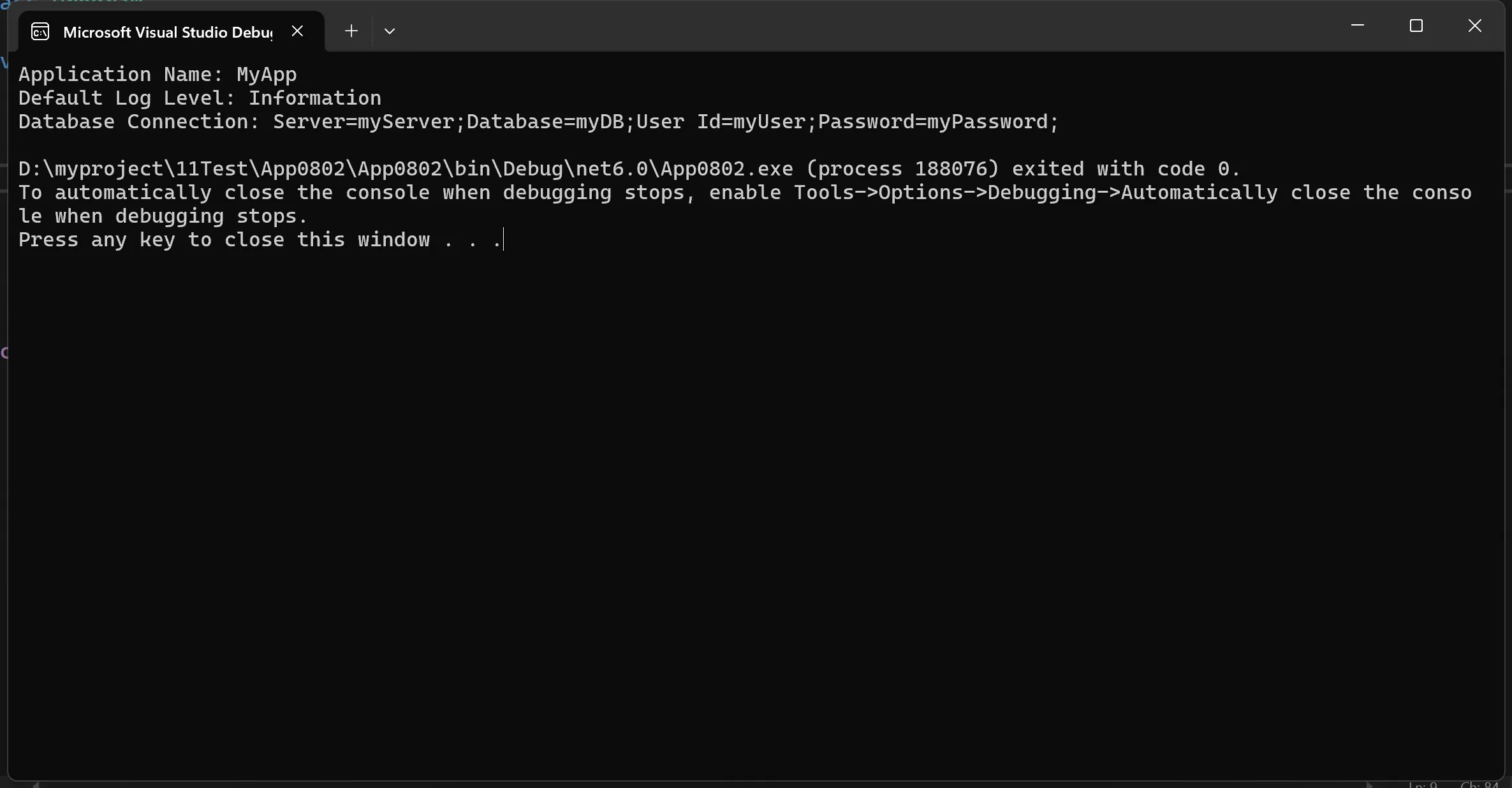The image size is (1512, 788).
Task: Close the Microsoft Visual Studio Debug tab
Action: tap(297, 31)
